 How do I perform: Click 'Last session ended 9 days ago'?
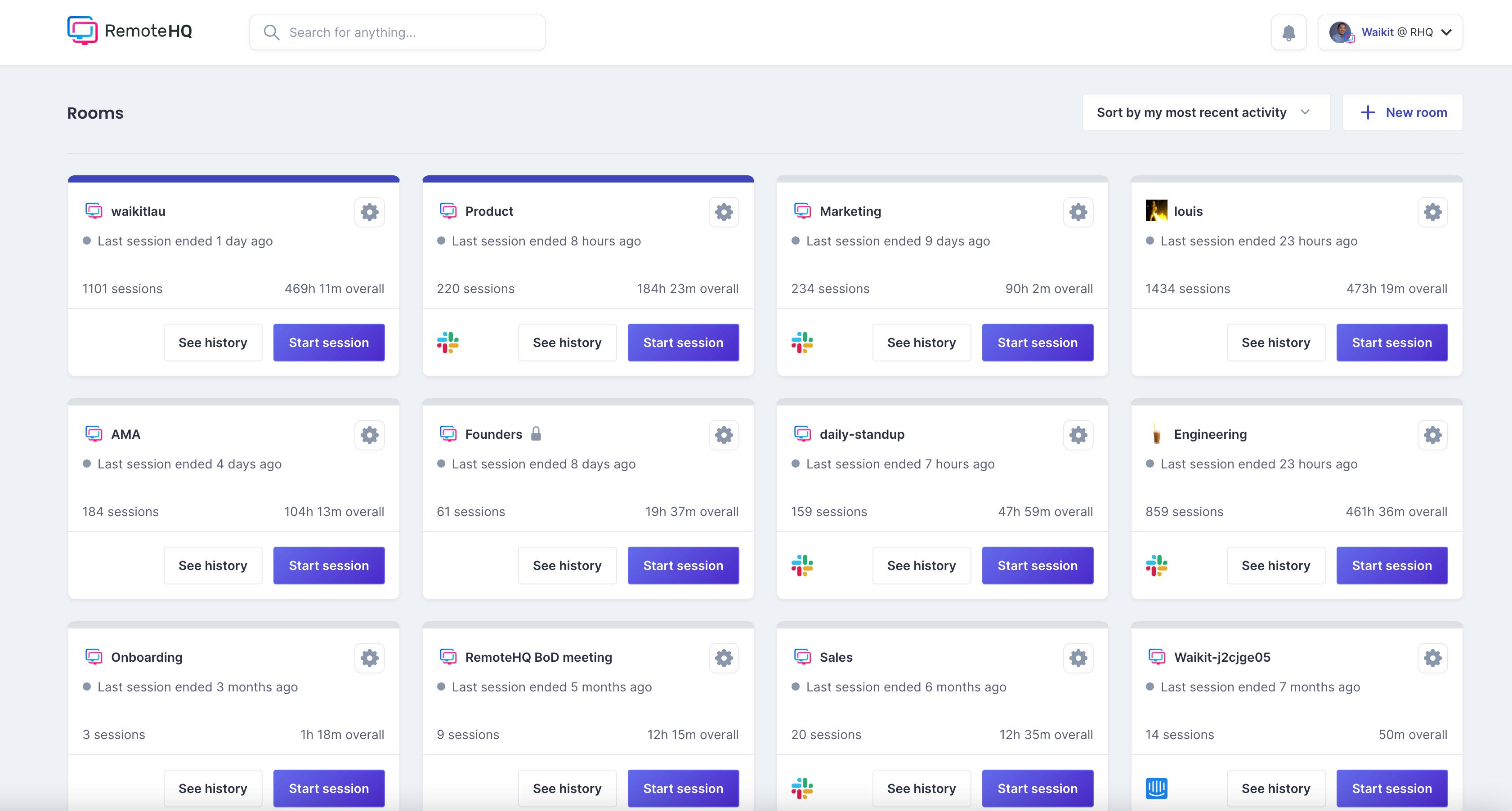click(898, 241)
